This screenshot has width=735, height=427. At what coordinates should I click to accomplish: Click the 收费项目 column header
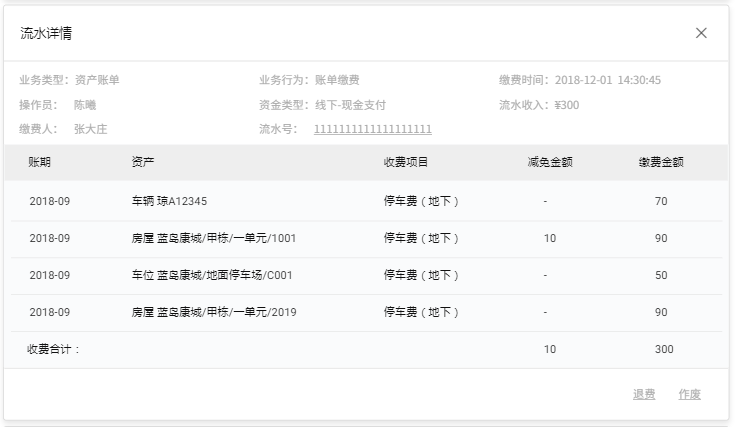pos(406,162)
